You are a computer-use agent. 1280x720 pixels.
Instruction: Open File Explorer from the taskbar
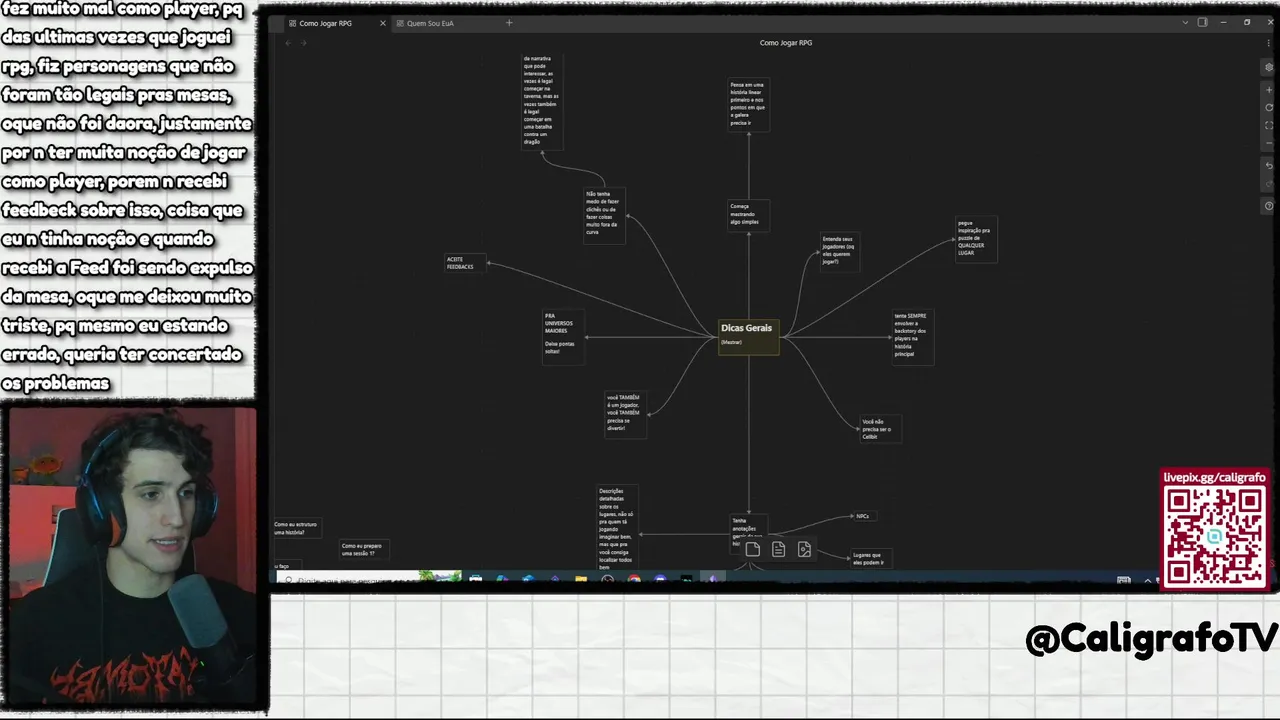coord(581,579)
